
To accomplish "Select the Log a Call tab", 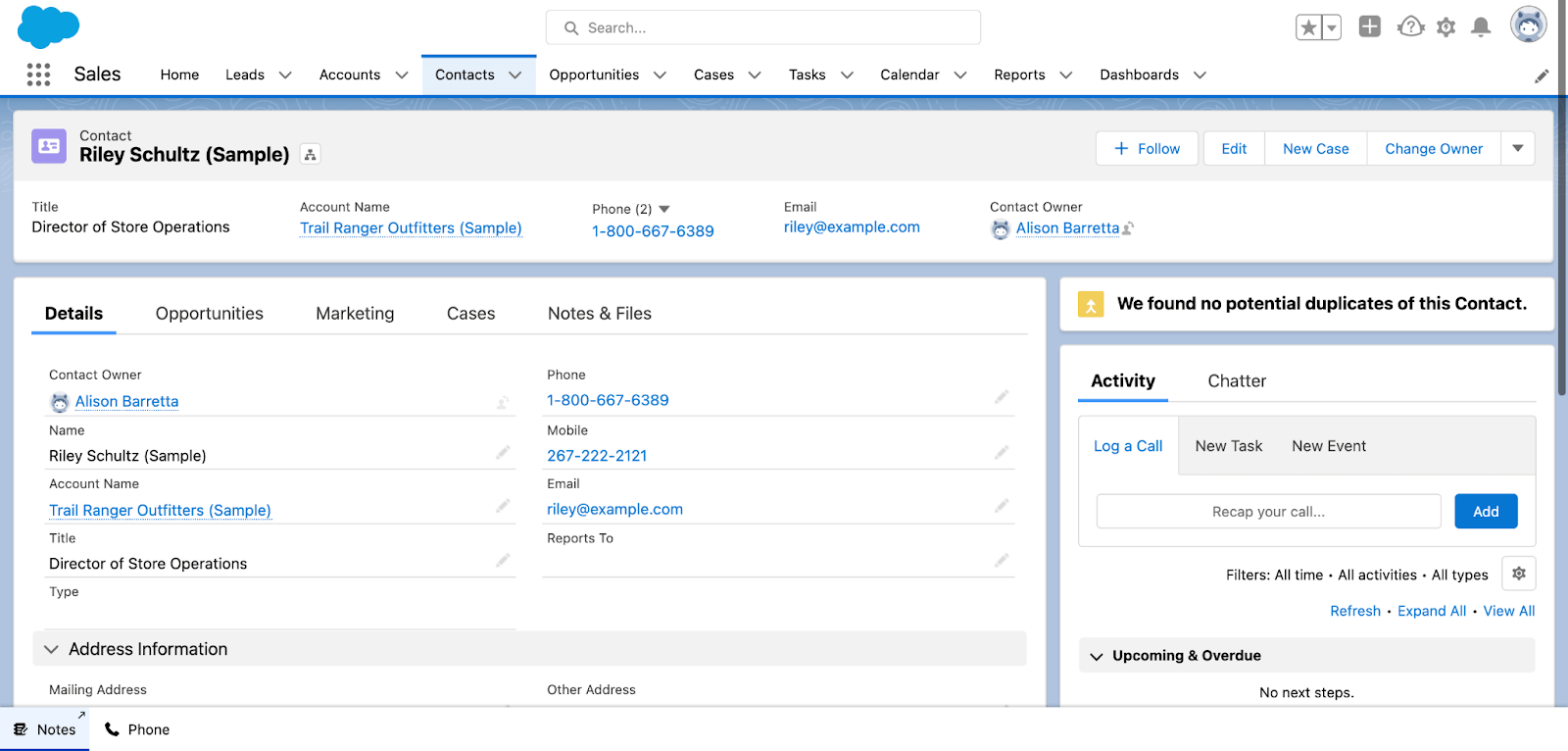I will [1128, 446].
